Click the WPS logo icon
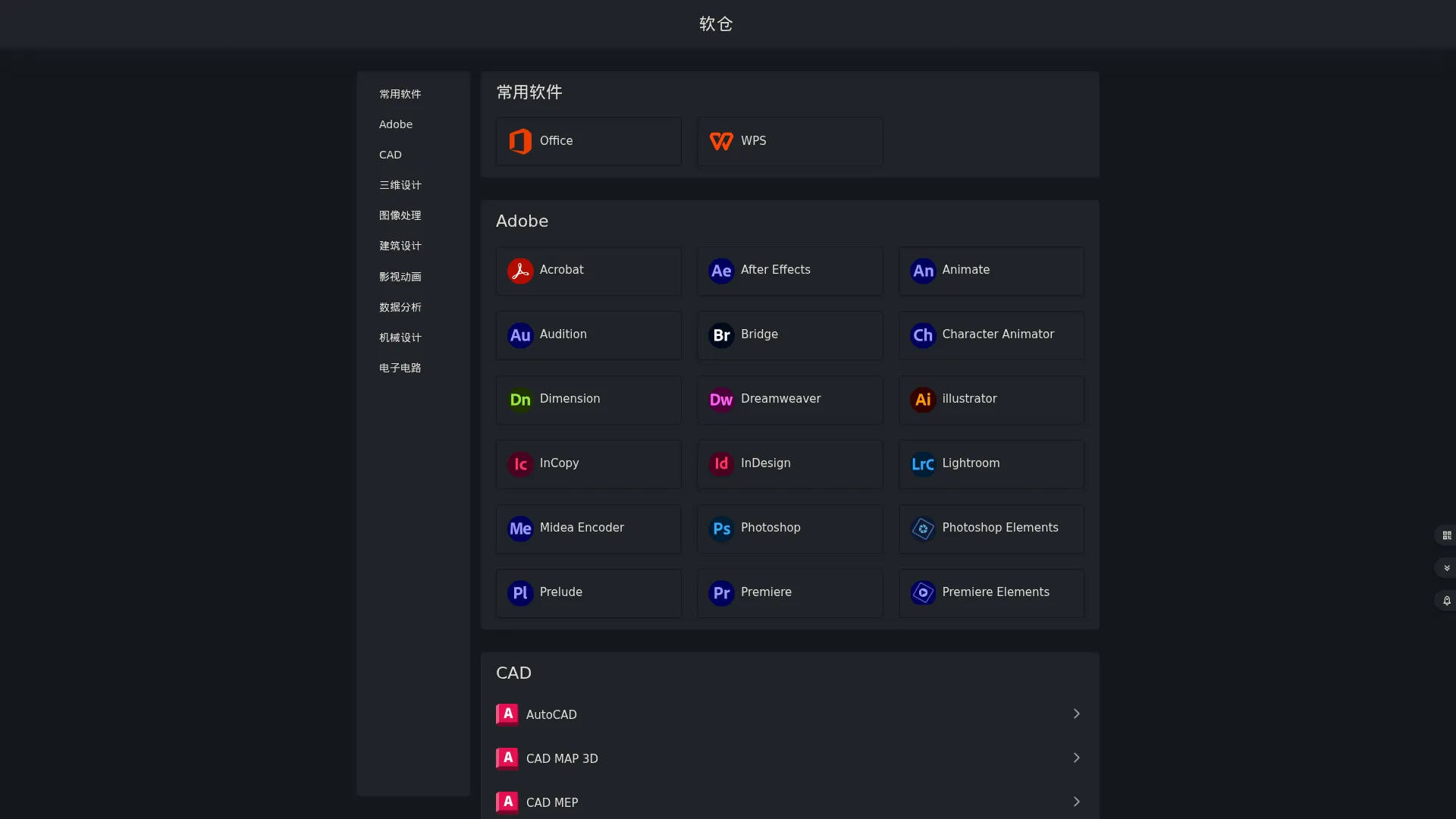 click(721, 141)
